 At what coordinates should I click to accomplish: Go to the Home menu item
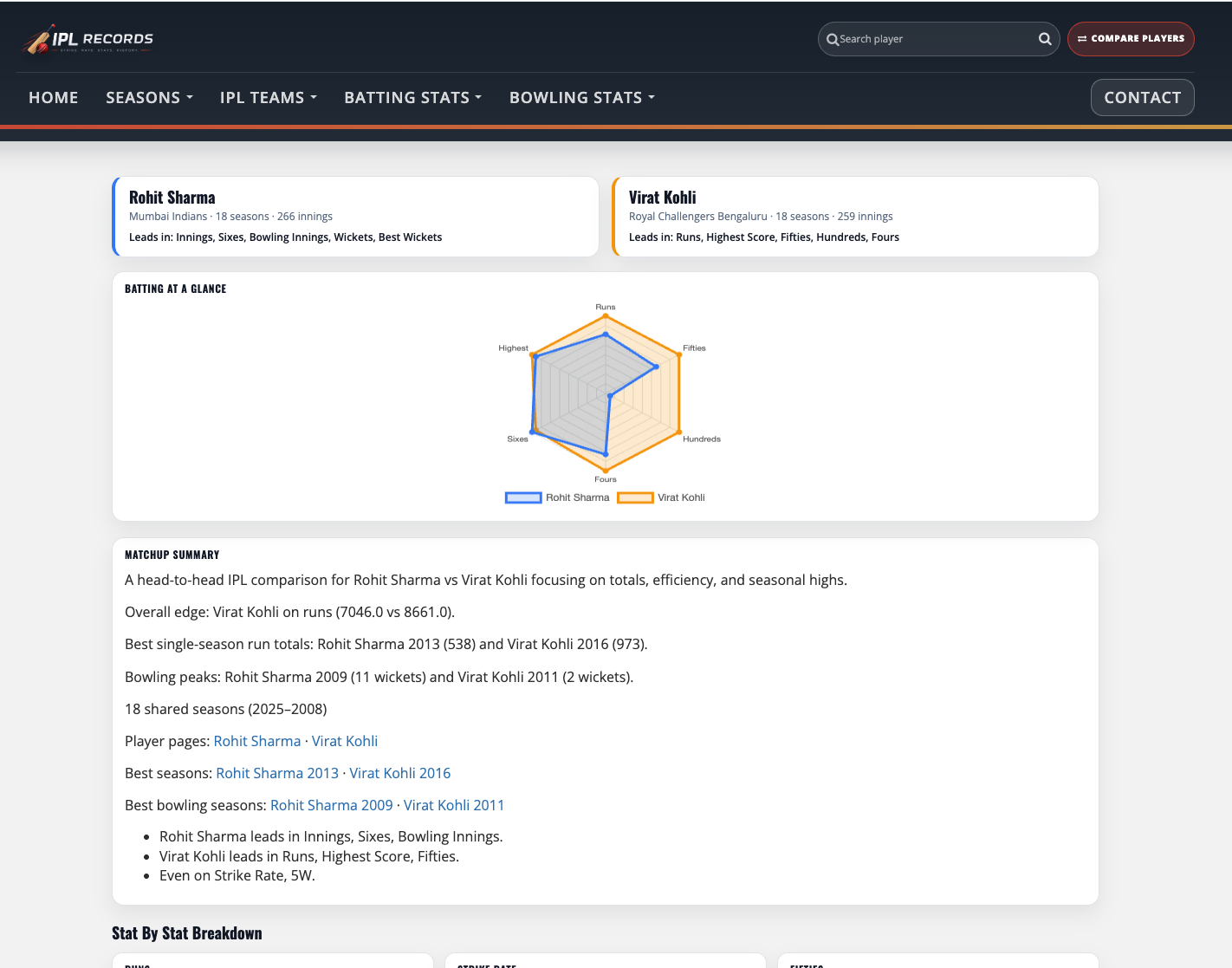54,98
